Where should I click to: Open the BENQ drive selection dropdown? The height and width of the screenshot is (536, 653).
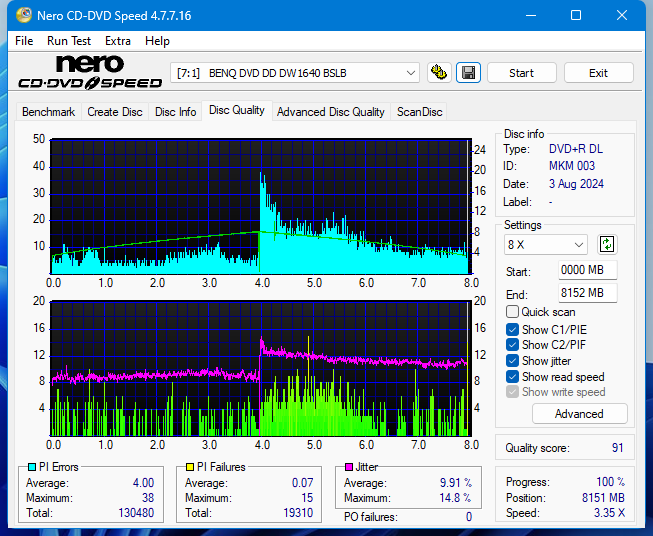[295, 73]
